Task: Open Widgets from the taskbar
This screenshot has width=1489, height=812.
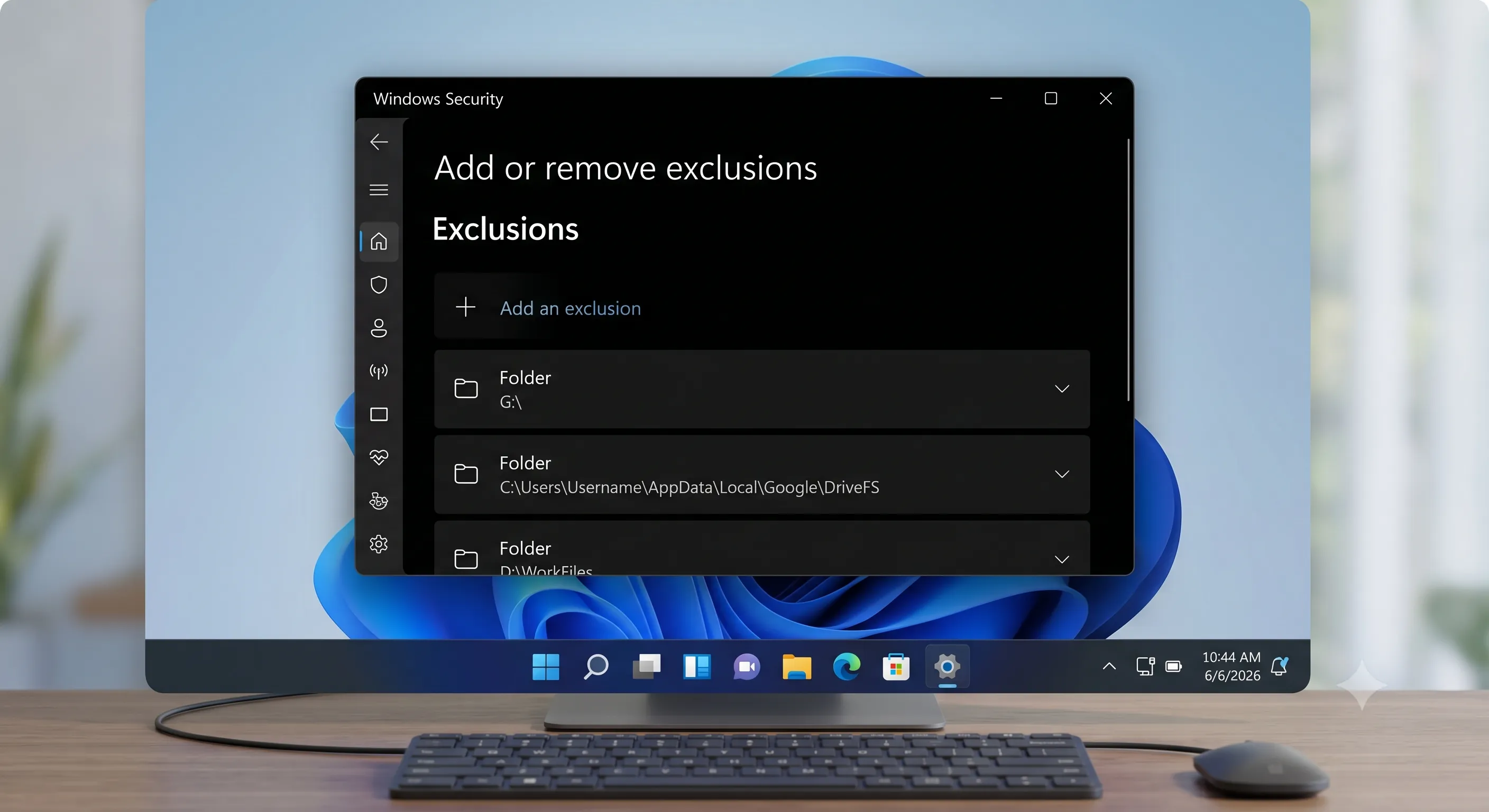Action: (696, 667)
